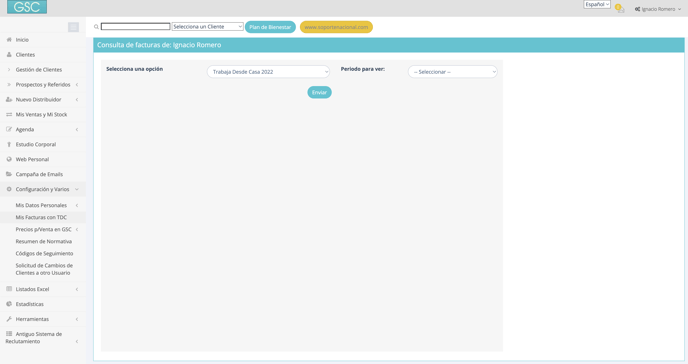Click the Antiguo Sistema list icon
The width and height of the screenshot is (688, 364).
tap(9, 334)
